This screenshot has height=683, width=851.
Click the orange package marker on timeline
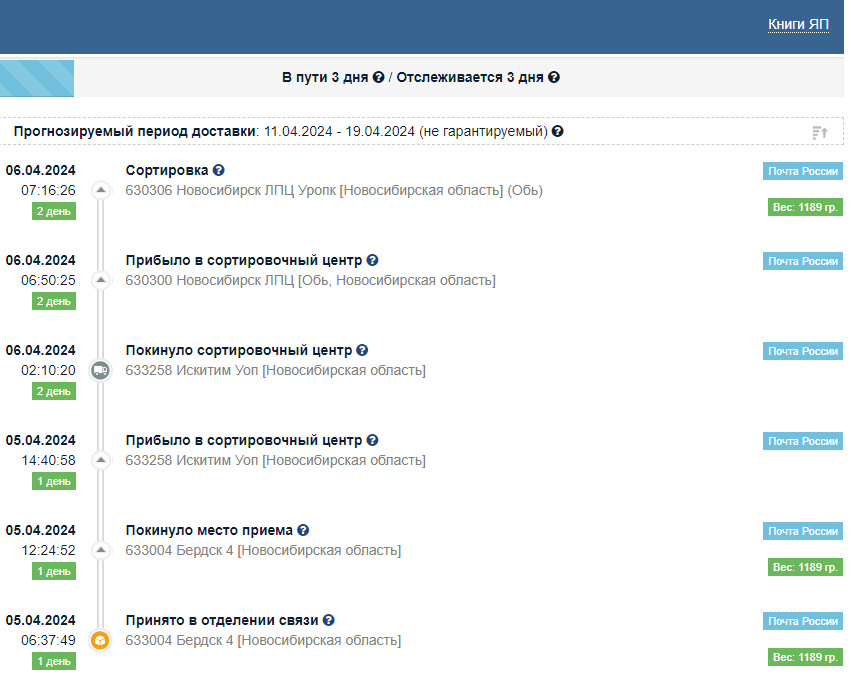(x=100, y=641)
